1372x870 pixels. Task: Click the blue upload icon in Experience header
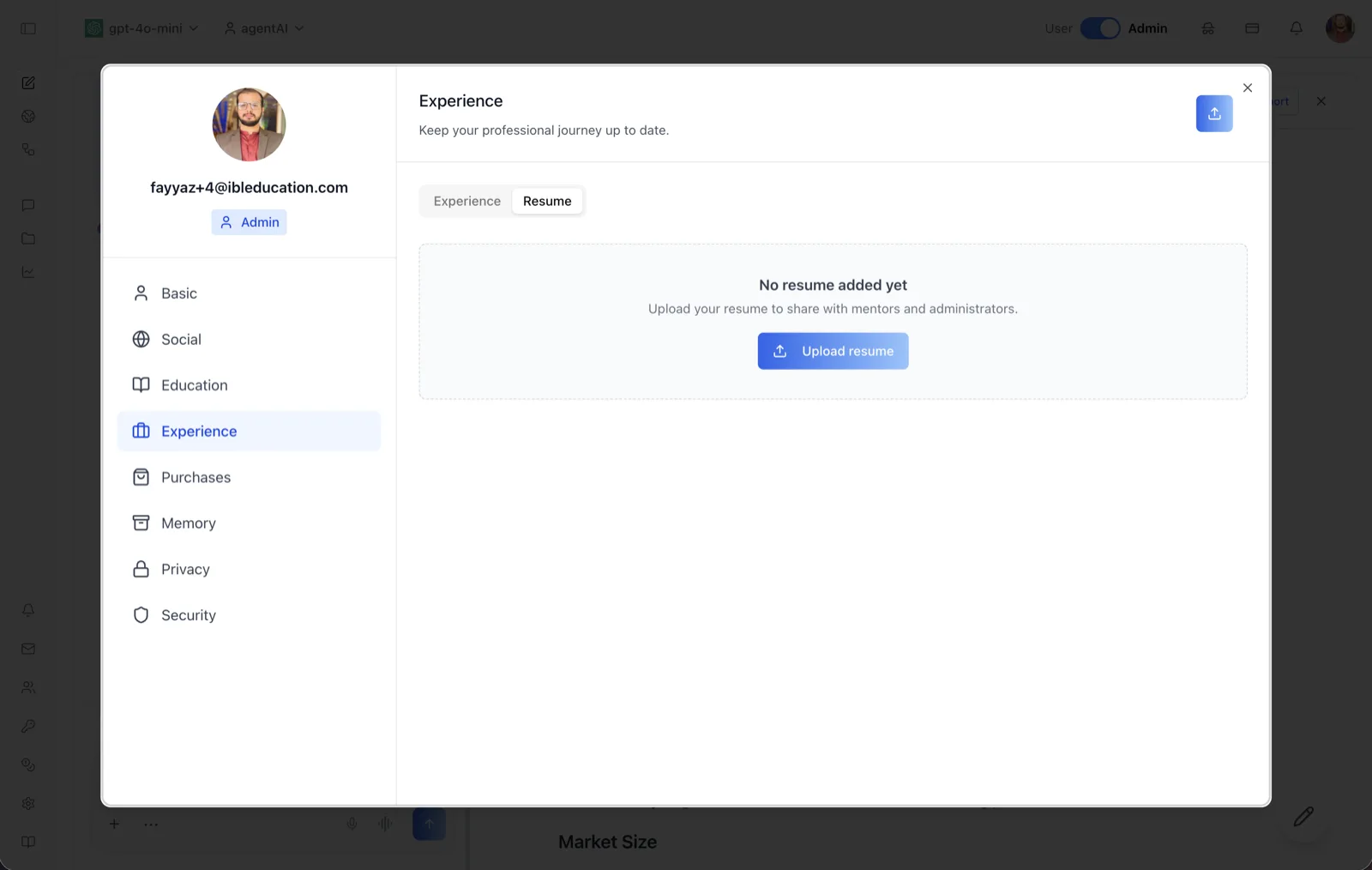coord(1214,113)
